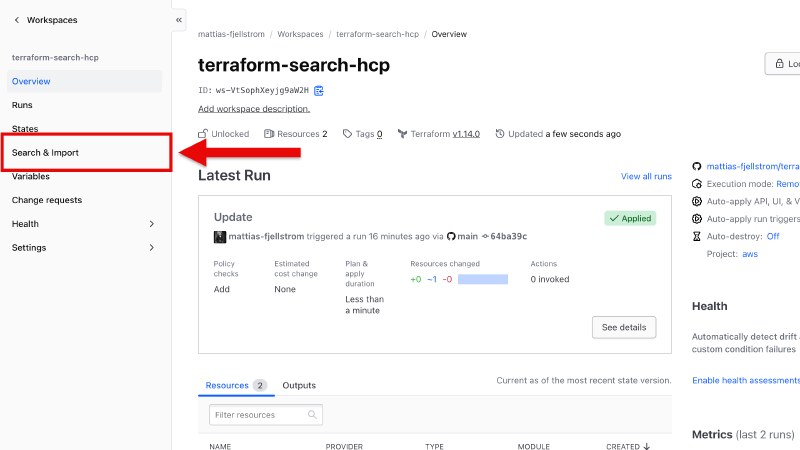Click PROVIDER column header
Image resolution: width=800 pixels, height=450 pixels.
pyautogui.click(x=344, y=446)
